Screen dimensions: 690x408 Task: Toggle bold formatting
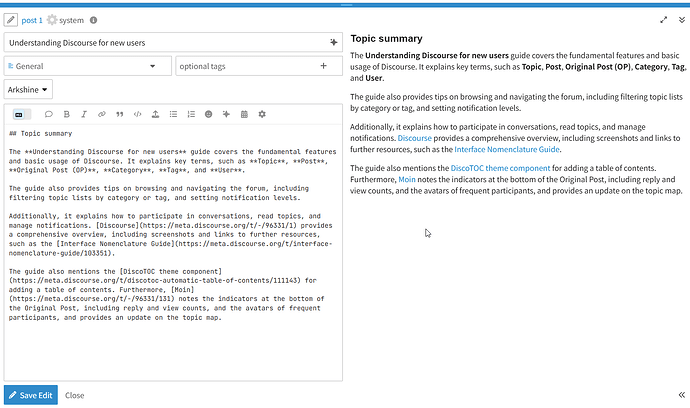[x=66, y=114]
